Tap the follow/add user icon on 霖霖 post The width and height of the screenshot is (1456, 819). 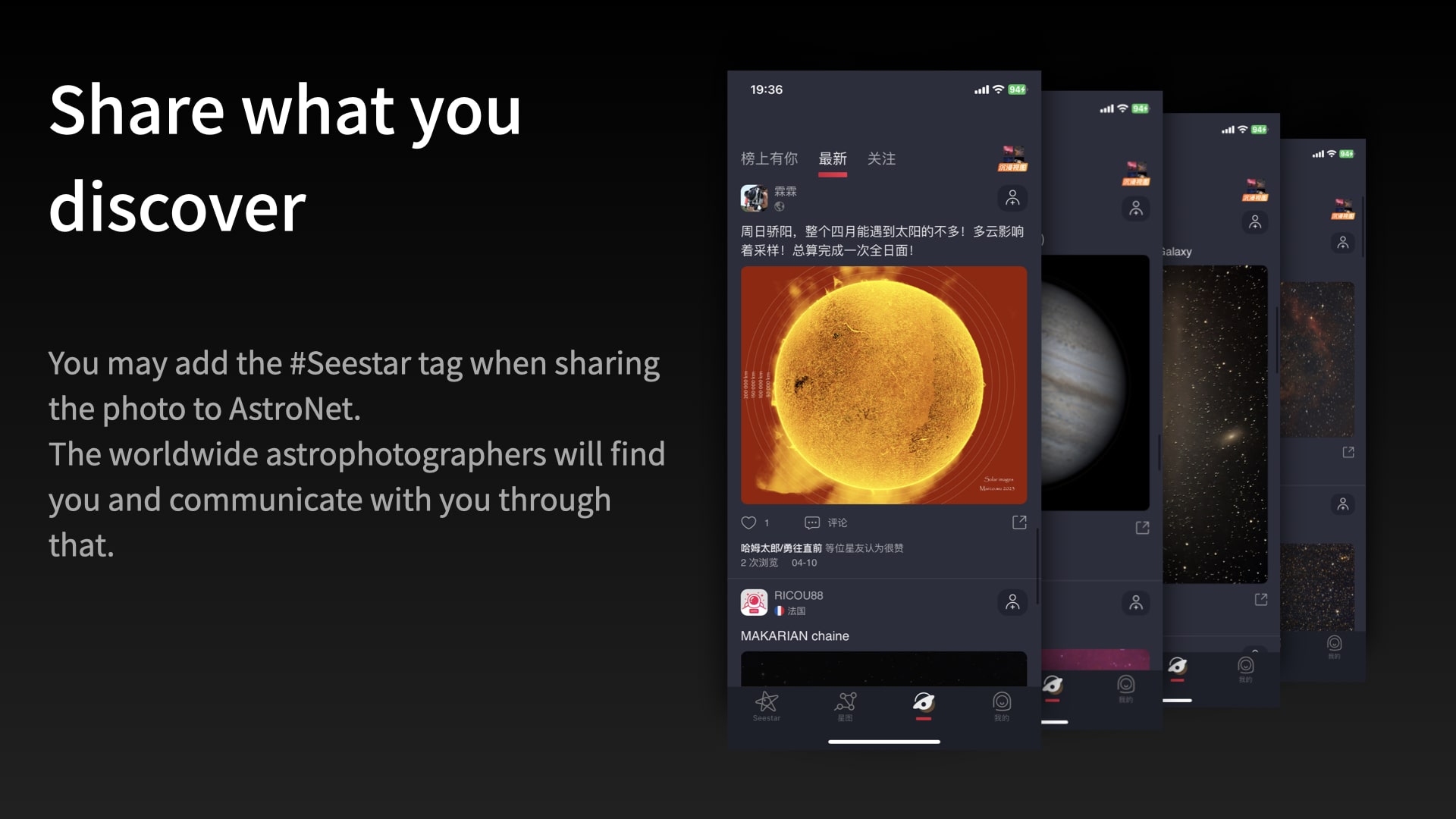tap(1013, 197)
